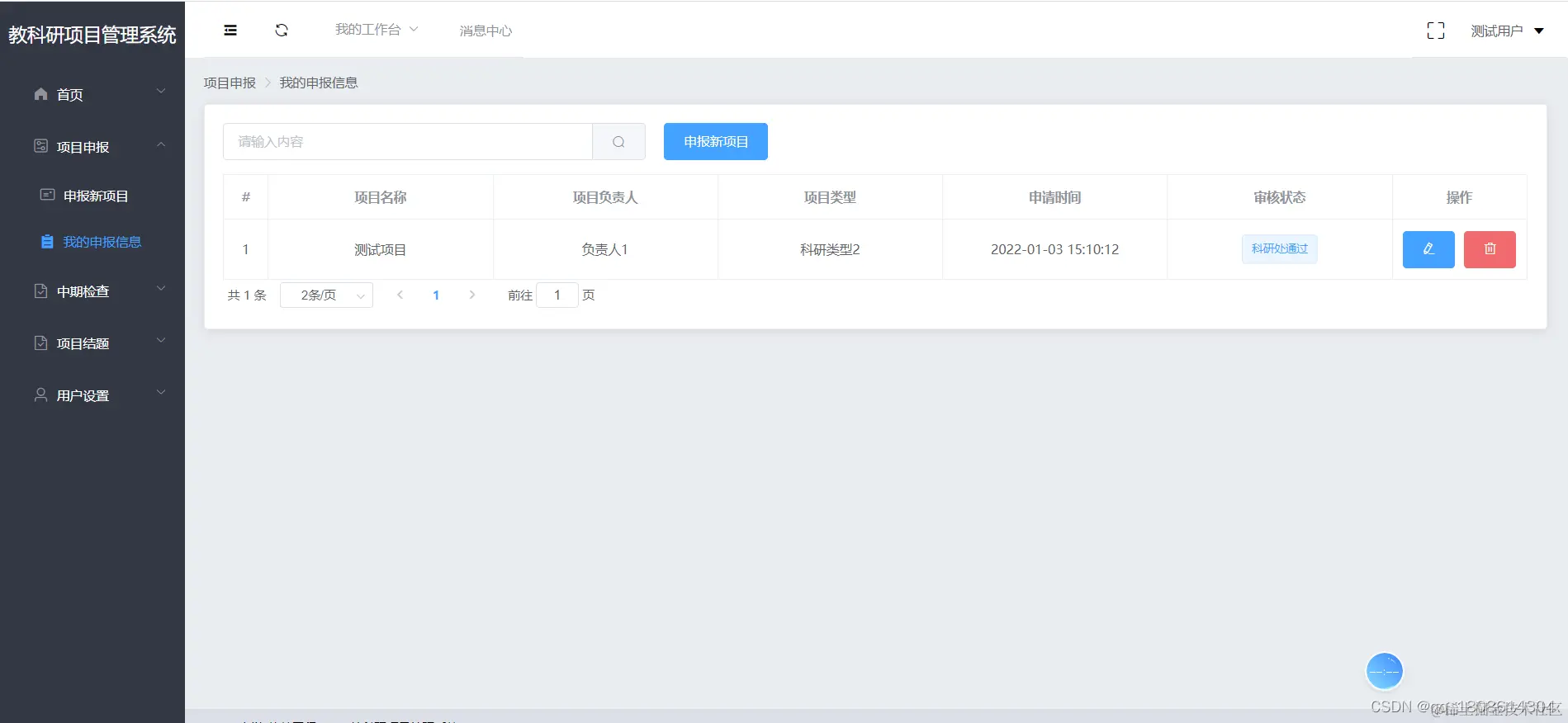
Task: Click the home icon beside 首页
Action: pos(40,94)
